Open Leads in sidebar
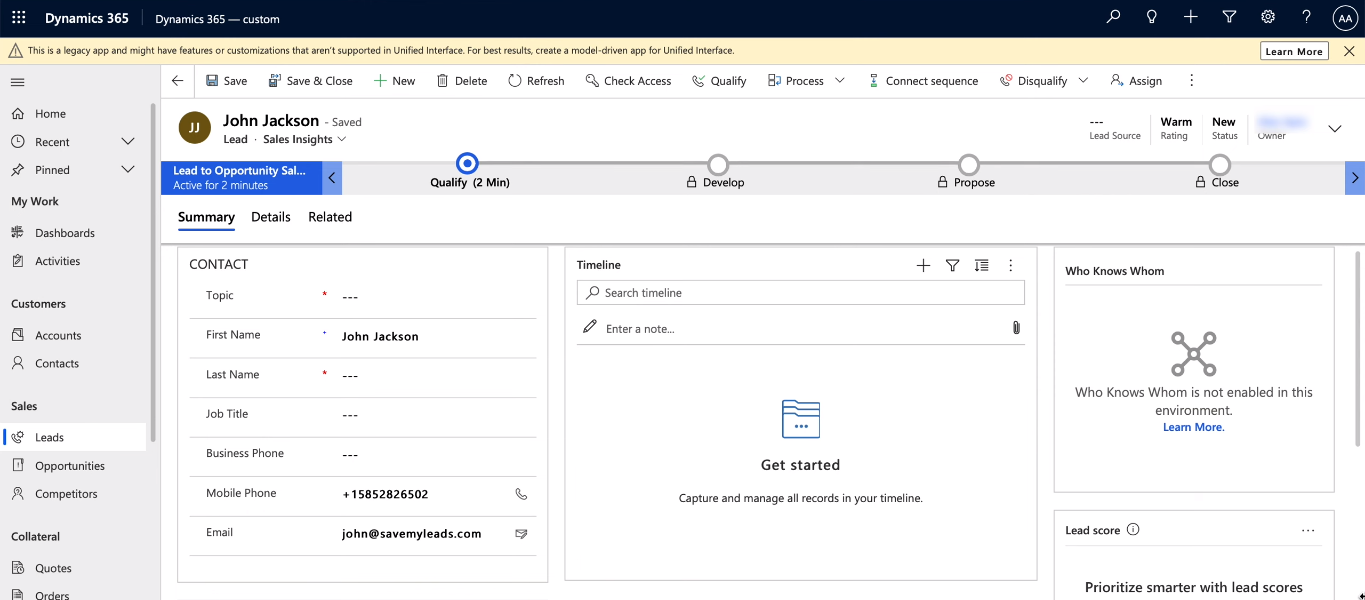 pyautogui.click(x=75, y=438)
